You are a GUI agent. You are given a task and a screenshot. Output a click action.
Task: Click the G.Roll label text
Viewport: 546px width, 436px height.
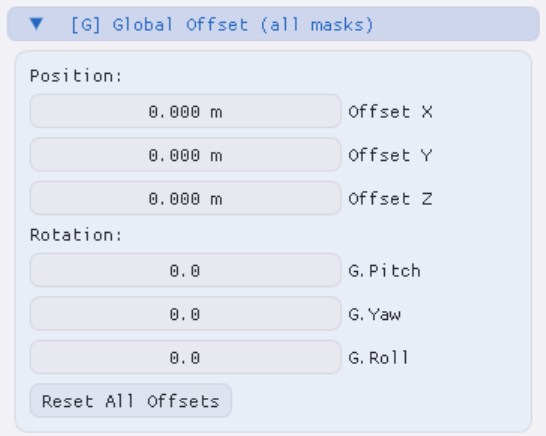tap(379, 358)
